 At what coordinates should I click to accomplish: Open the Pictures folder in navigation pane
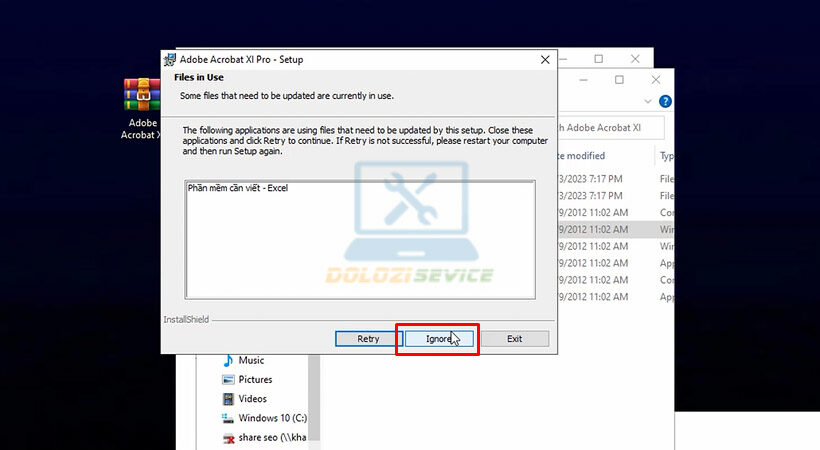point(254,380)
